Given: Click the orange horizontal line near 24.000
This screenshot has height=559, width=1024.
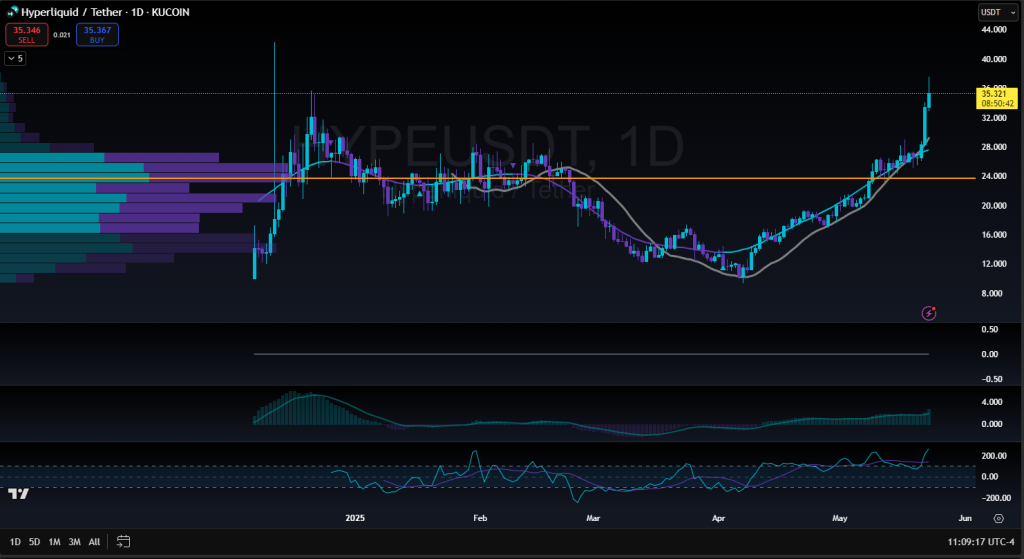Looking at the screenshot, I should (x=487, y=178).
